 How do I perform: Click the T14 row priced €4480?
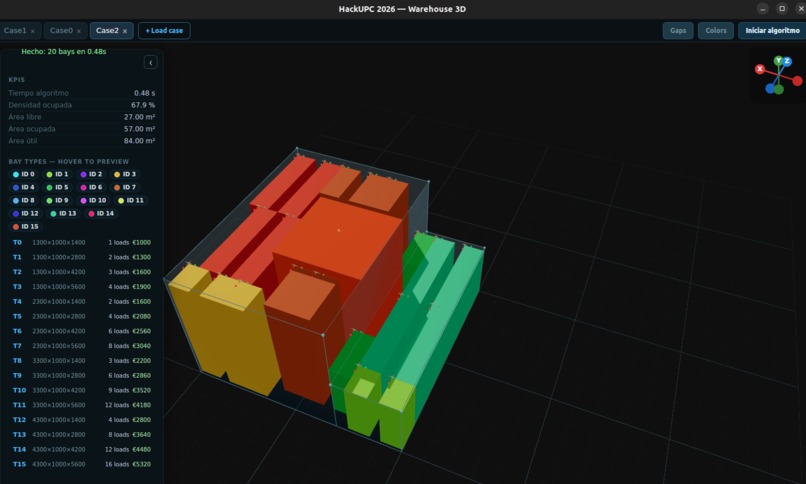coord(82,450)
